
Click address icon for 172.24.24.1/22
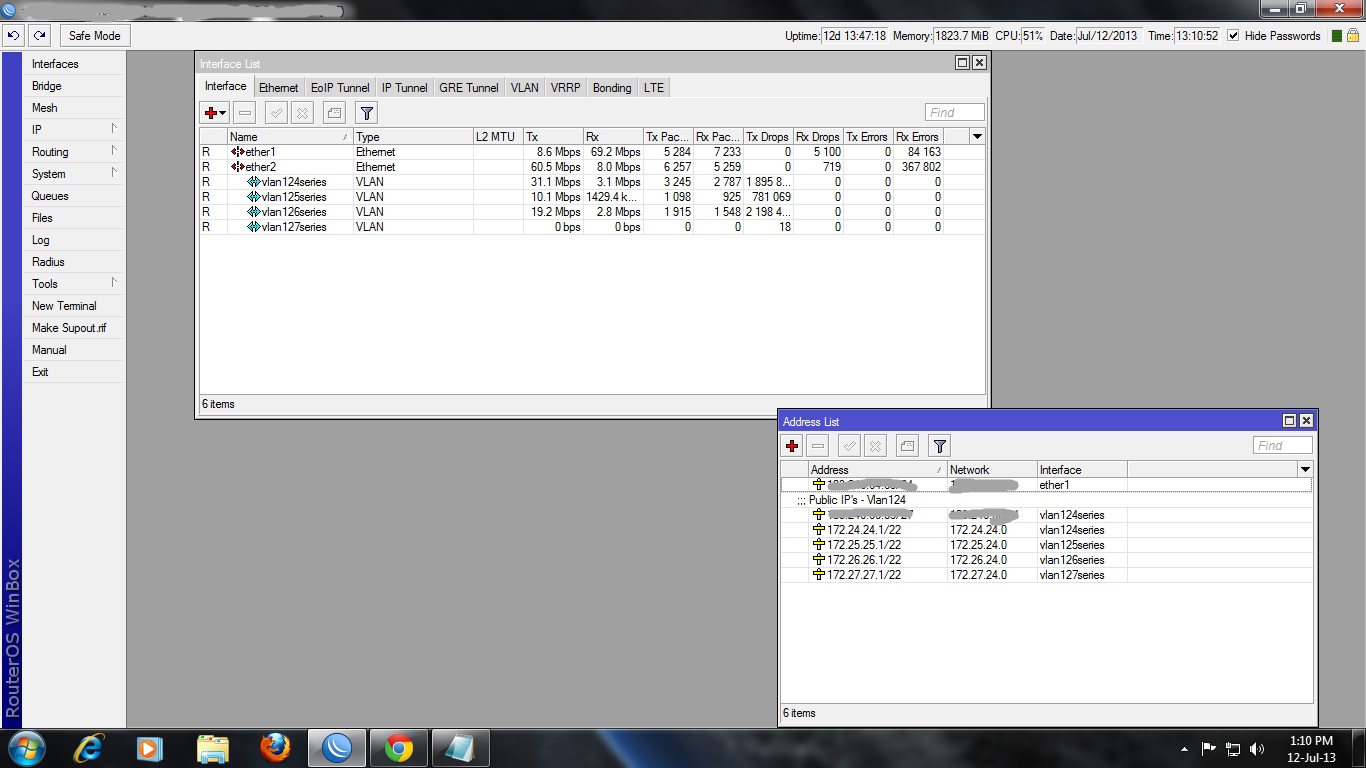point(819,530)
